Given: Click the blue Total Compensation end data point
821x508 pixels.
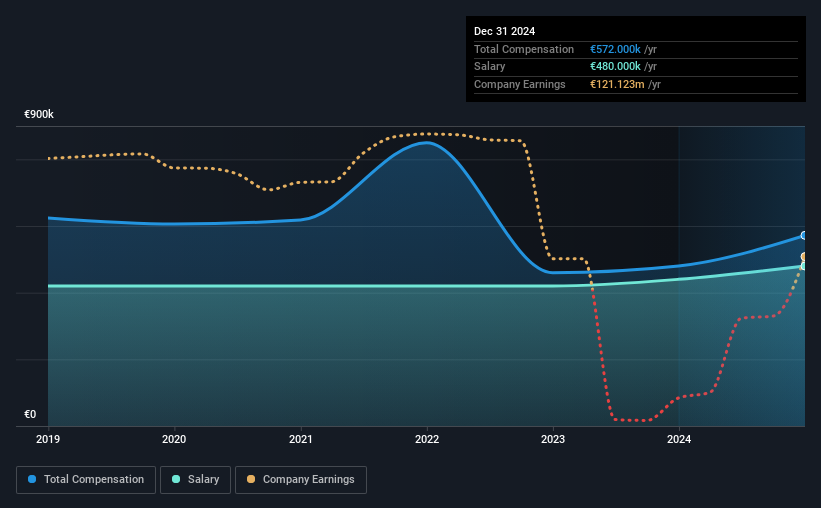Looking at the screenshot, I should coord(804,236).
